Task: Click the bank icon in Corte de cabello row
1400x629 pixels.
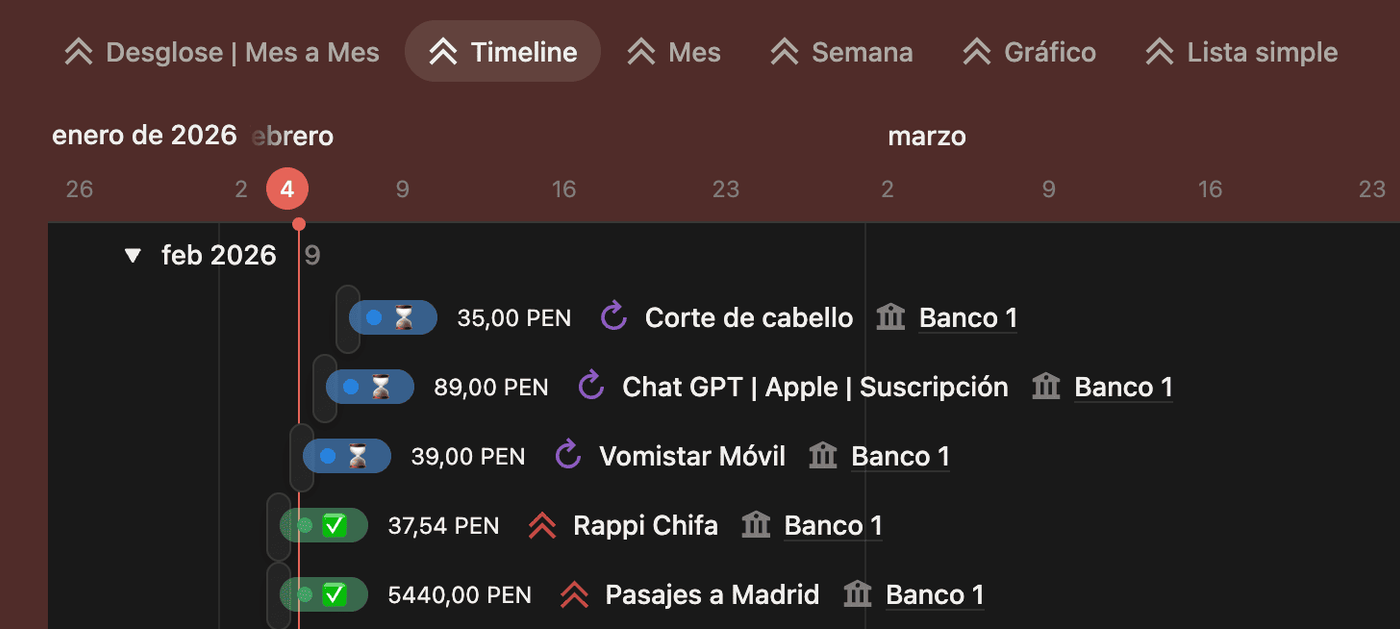Action: 890,318
